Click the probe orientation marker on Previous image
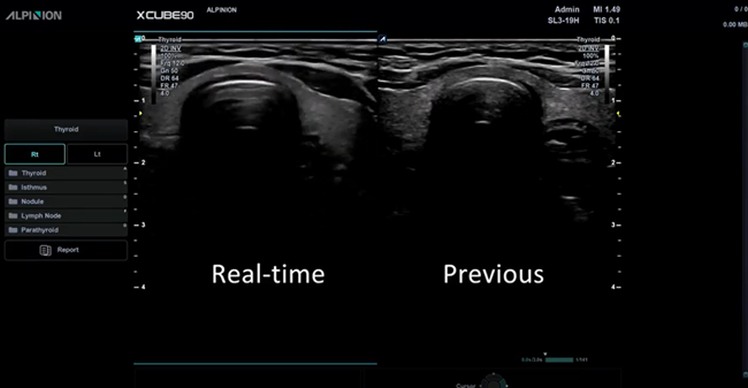 tap(382, 39)
